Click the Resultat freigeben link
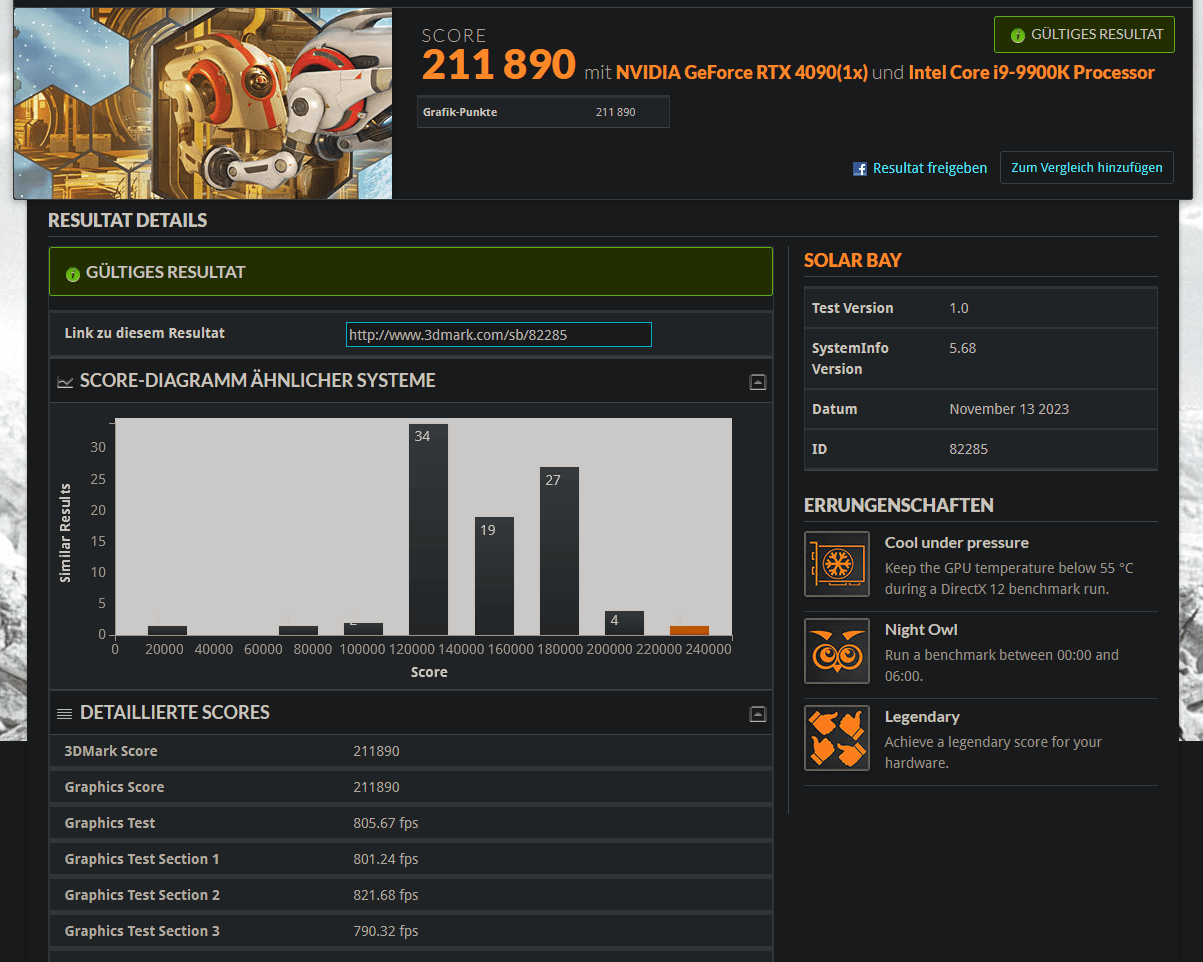The height and width of the screenshot is (962, 1203). coord(929,168)
